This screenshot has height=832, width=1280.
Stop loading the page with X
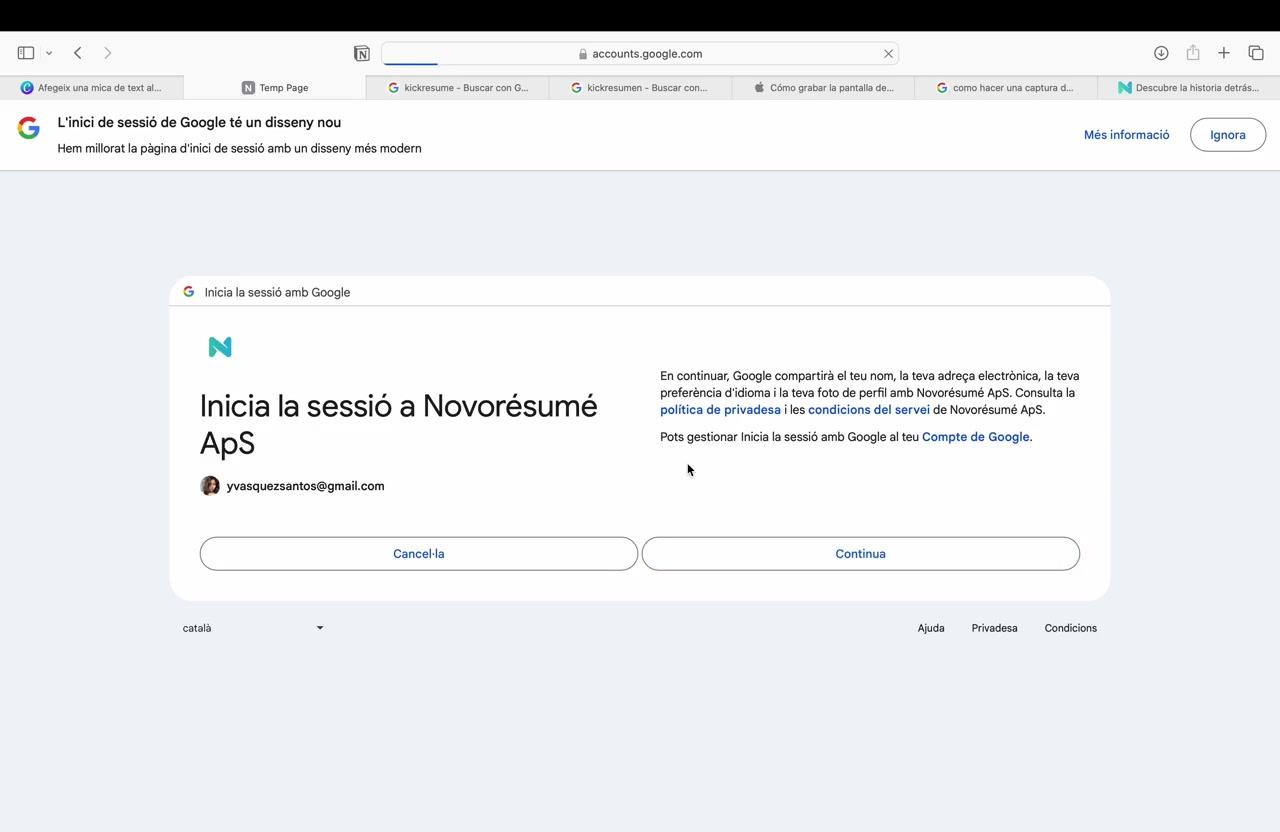(888, 54)
